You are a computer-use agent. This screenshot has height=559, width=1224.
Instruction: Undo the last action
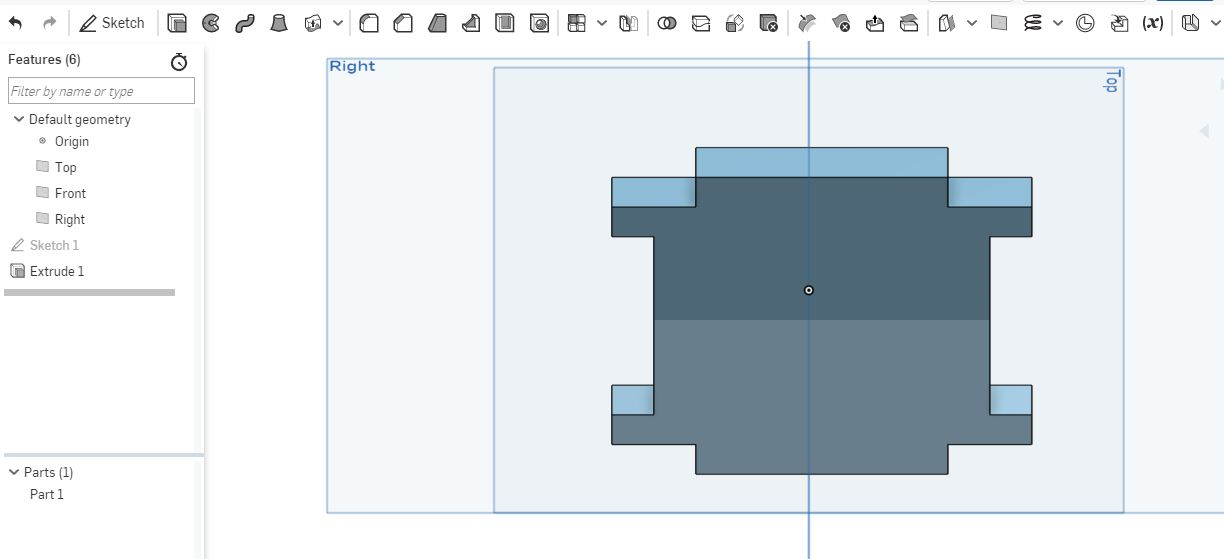[x=15, y=22]
